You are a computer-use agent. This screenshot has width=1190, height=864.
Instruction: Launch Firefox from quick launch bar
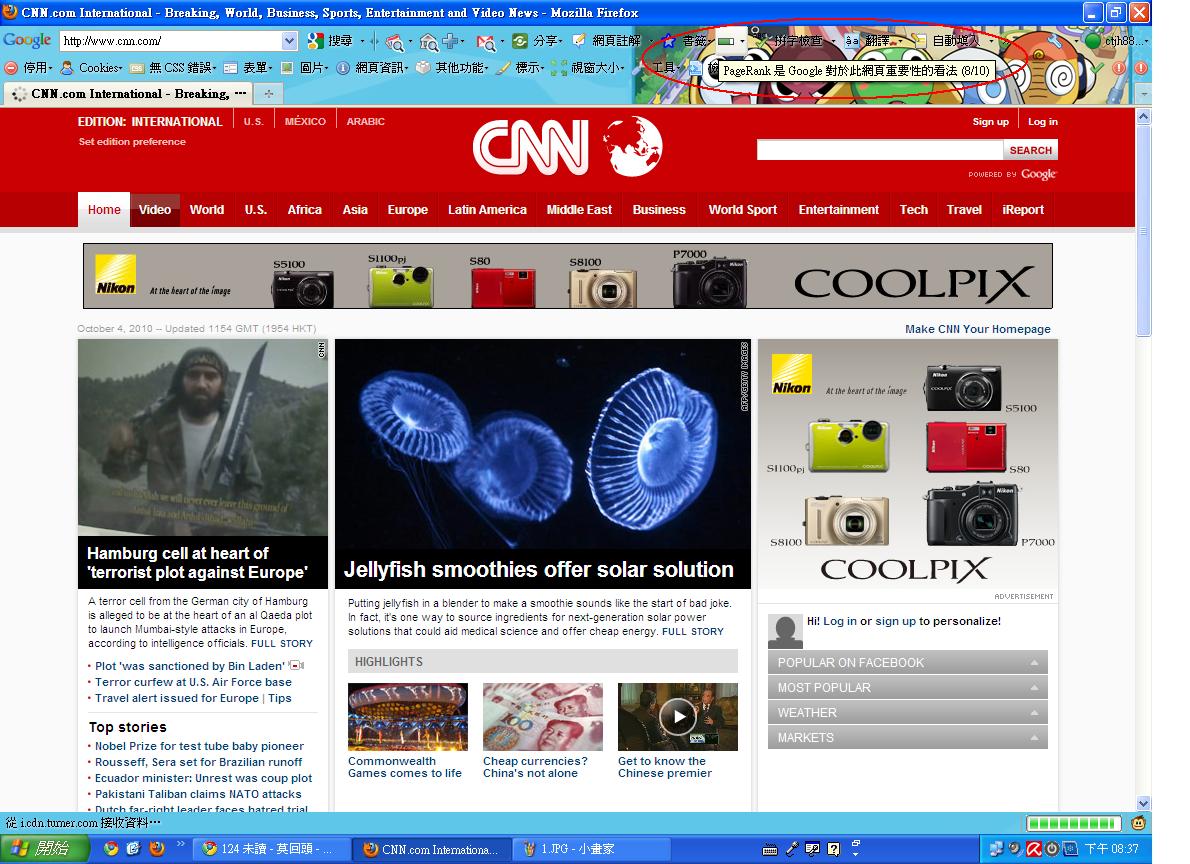click(x=157, y=849)
